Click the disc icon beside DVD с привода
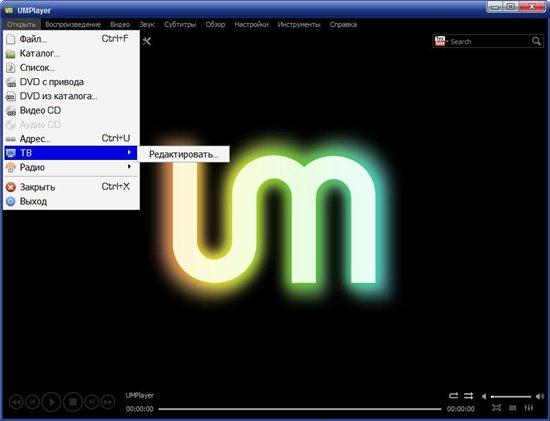The image size is (550, 421). click(11, 82)
